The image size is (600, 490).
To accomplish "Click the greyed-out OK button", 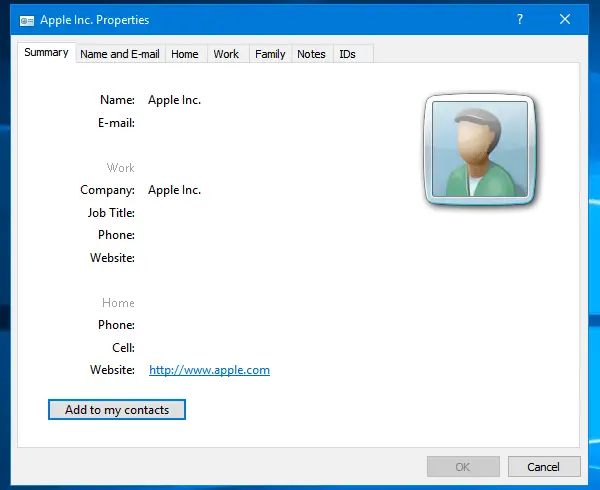I will 463,467.
